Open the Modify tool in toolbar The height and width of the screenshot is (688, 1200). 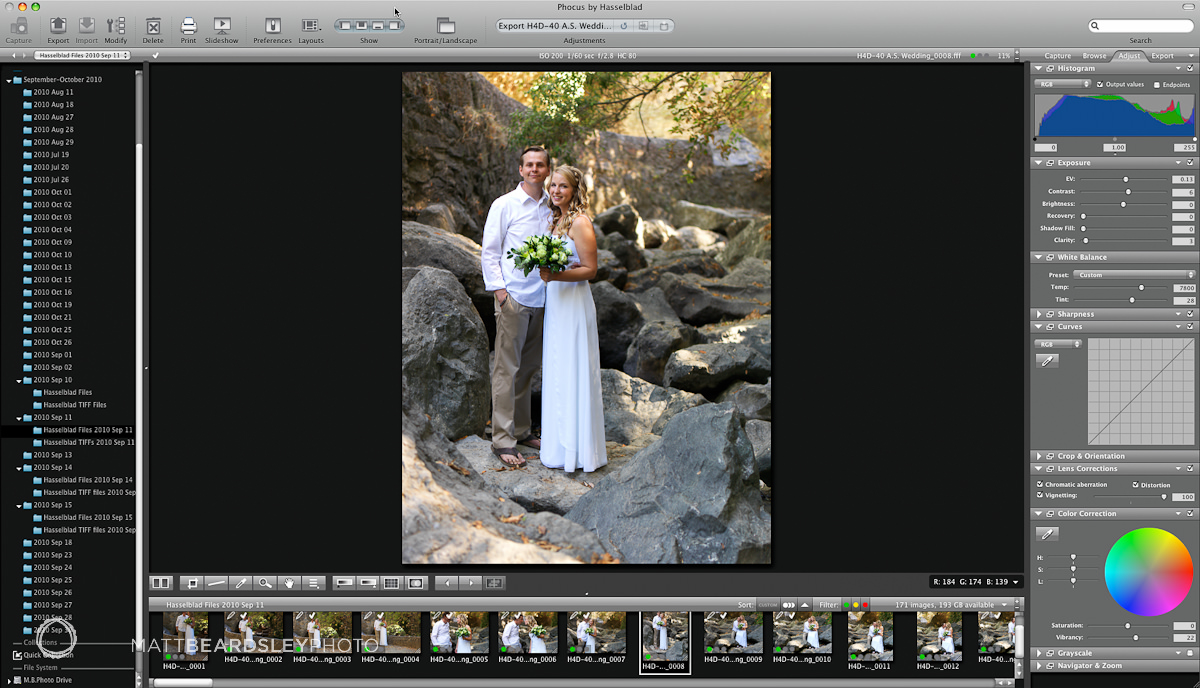[116, 26]
